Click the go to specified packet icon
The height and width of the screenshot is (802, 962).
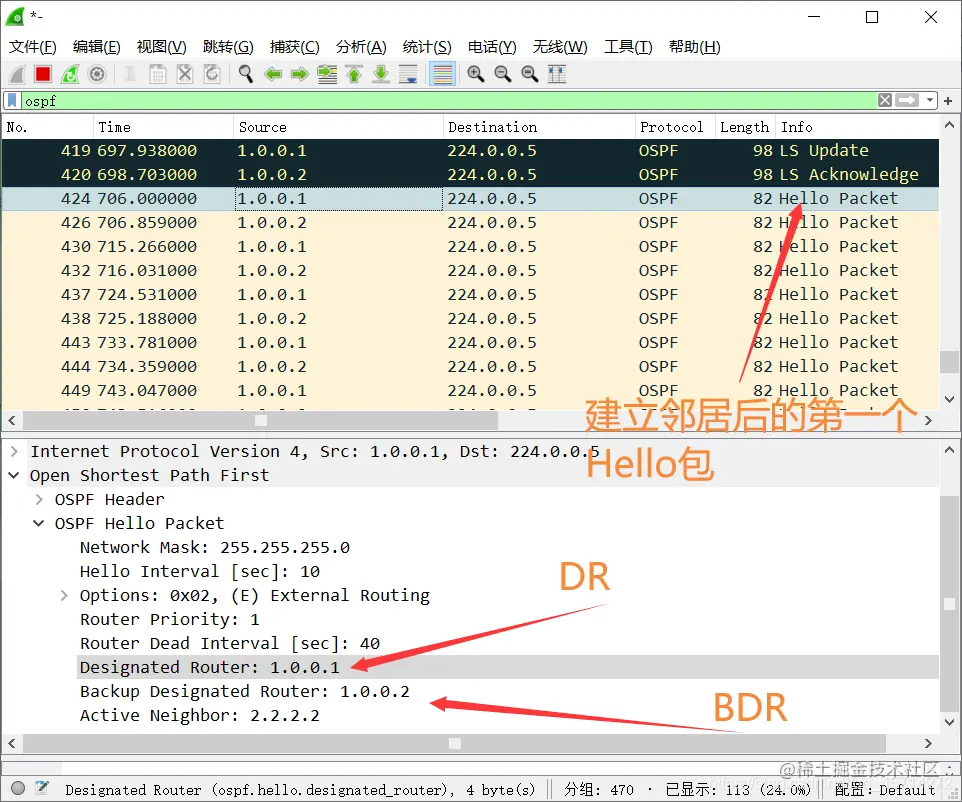click(327, 74)
